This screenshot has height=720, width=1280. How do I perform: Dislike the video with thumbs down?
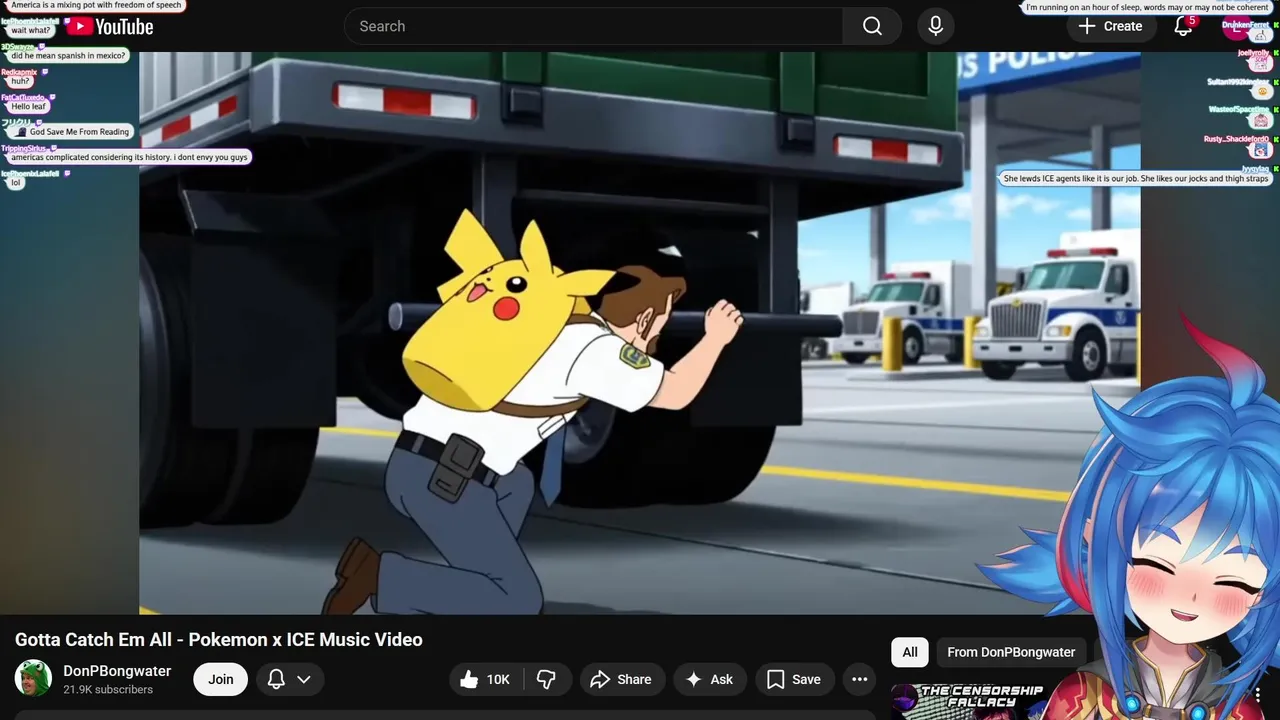point(546,679)
